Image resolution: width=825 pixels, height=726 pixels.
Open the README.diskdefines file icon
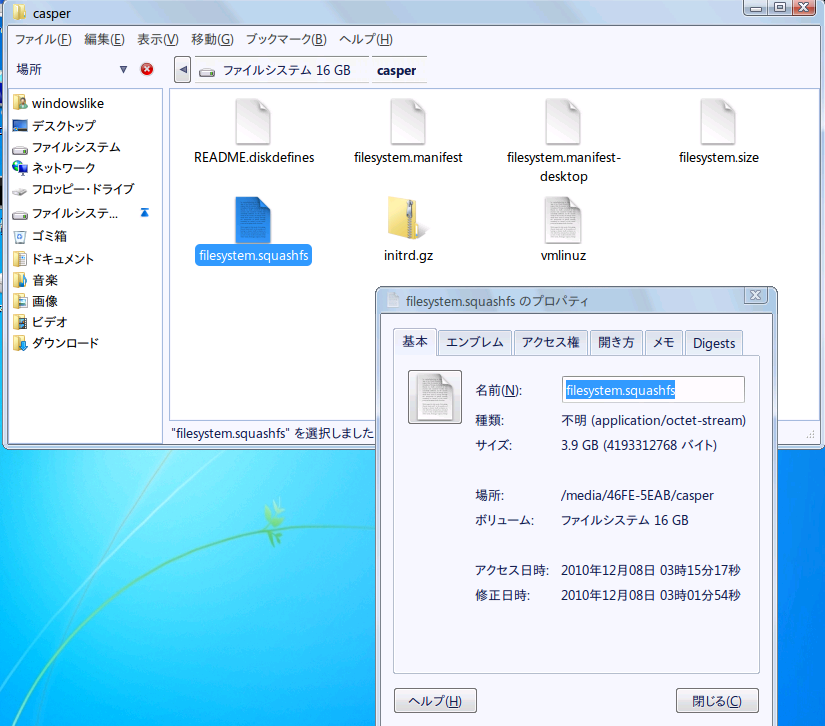click(x=253, y=122)
